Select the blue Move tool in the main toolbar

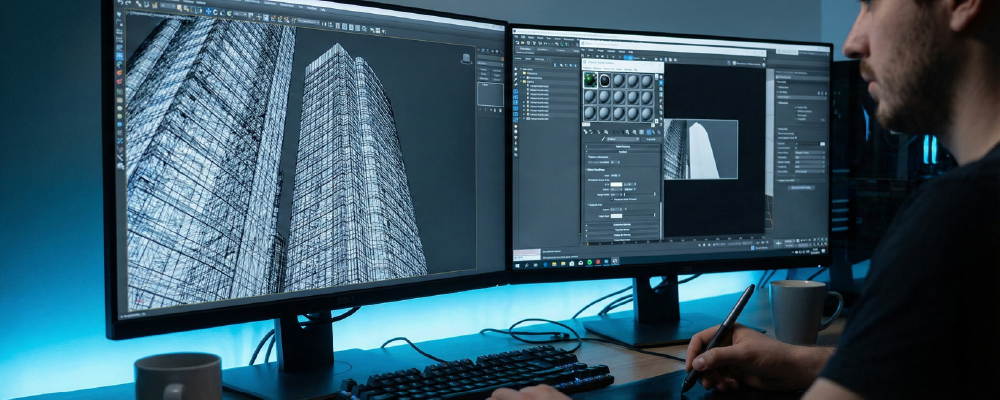[209, 11]
